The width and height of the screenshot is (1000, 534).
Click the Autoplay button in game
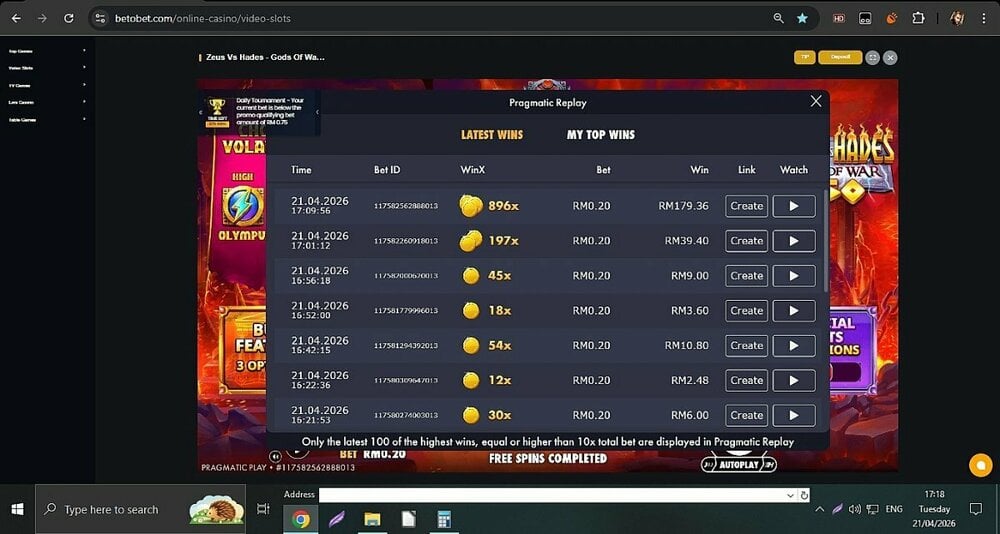738,464
